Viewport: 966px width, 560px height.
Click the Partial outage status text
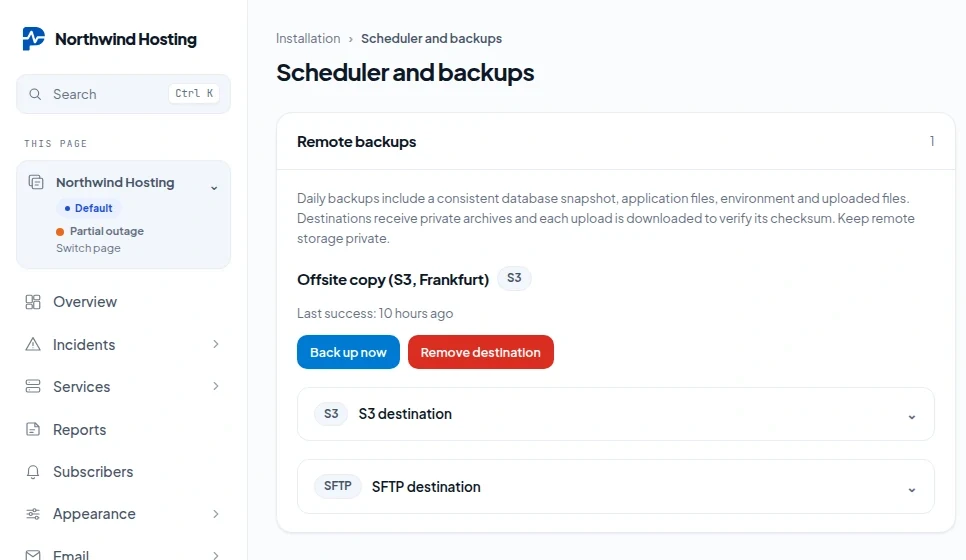(107, 231)
